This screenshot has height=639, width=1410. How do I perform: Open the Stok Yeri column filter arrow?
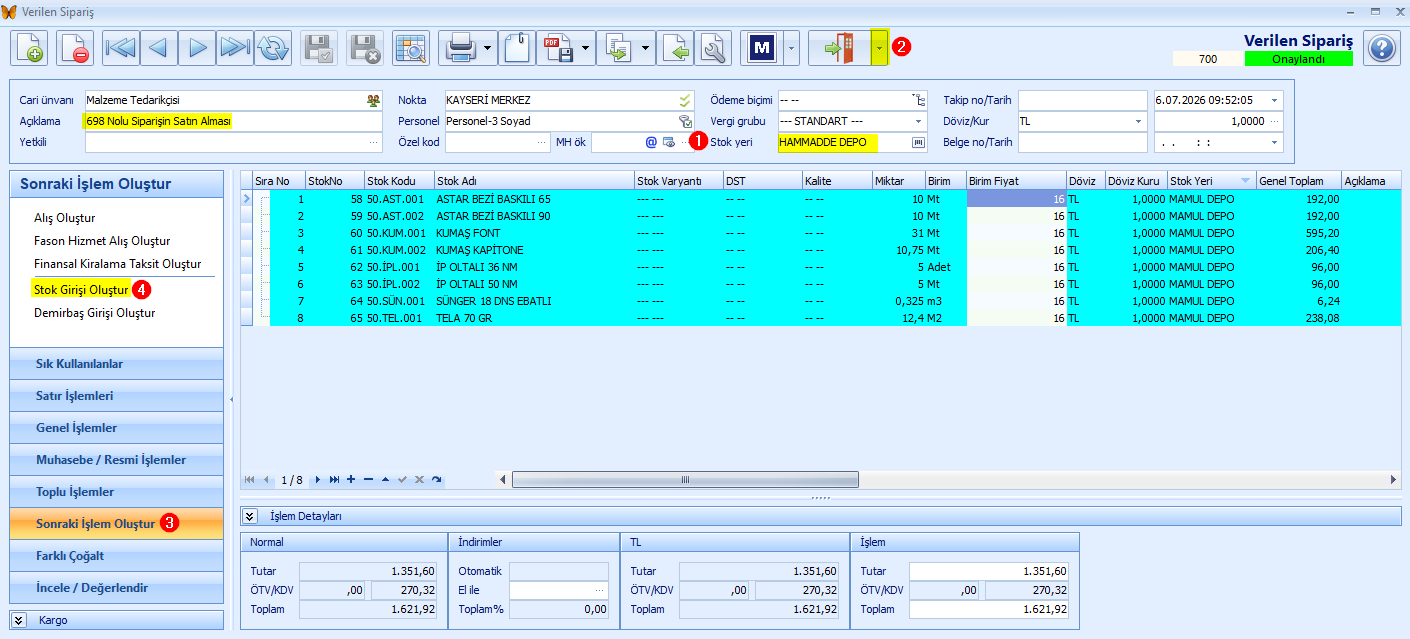click(1245, 181)
